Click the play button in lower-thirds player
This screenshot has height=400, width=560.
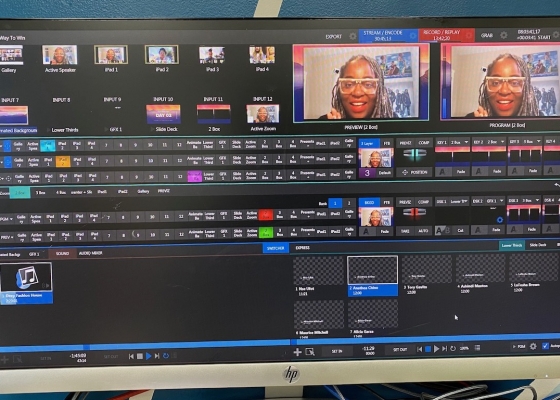(436, 349)
